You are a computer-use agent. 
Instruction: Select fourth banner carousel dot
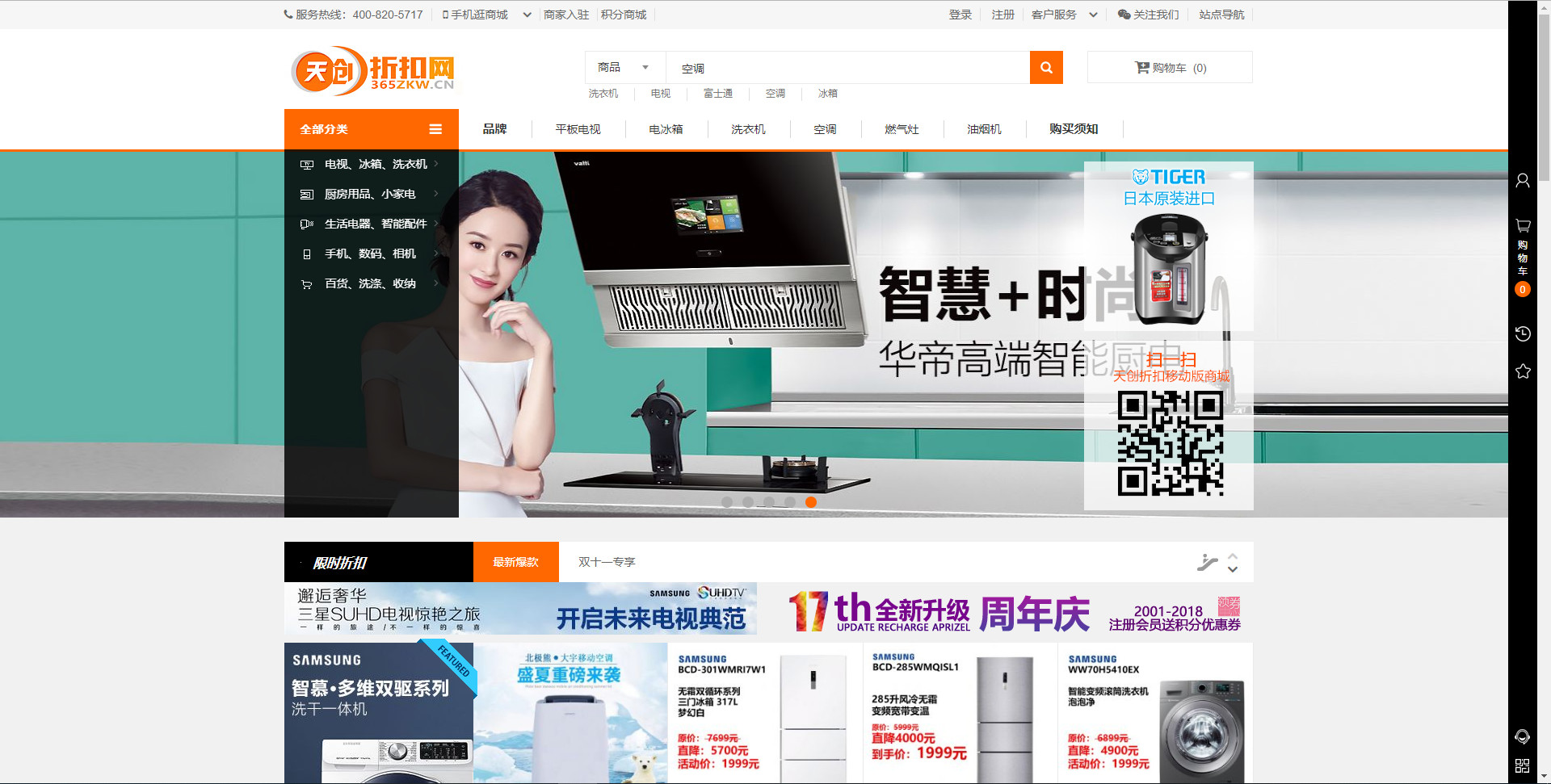790,502
